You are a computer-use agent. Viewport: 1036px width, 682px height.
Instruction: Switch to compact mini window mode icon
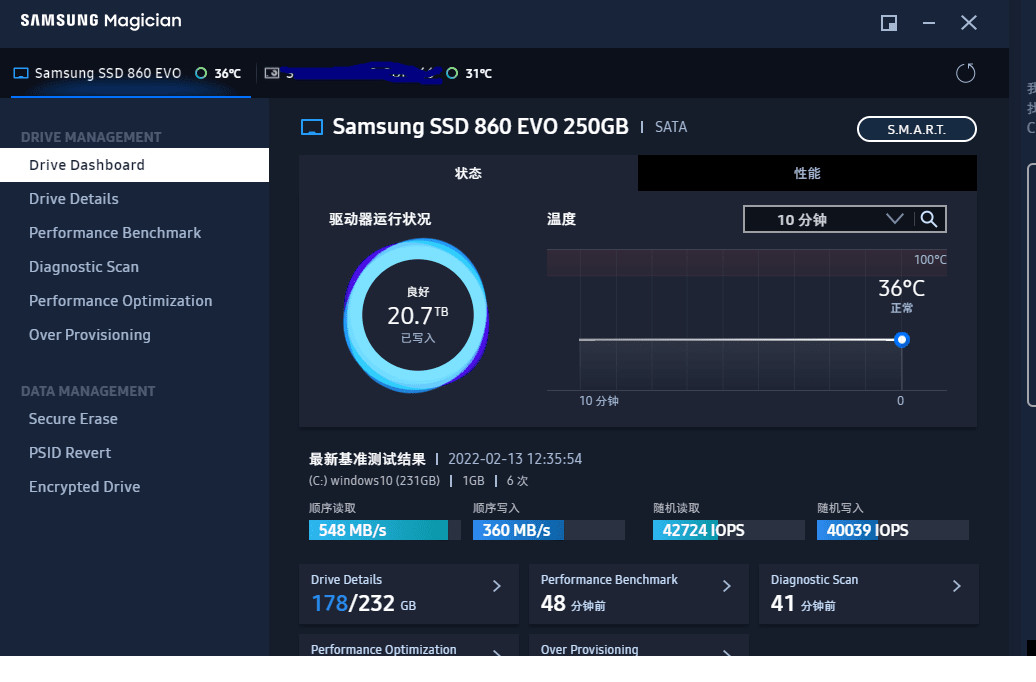point(889,23)
